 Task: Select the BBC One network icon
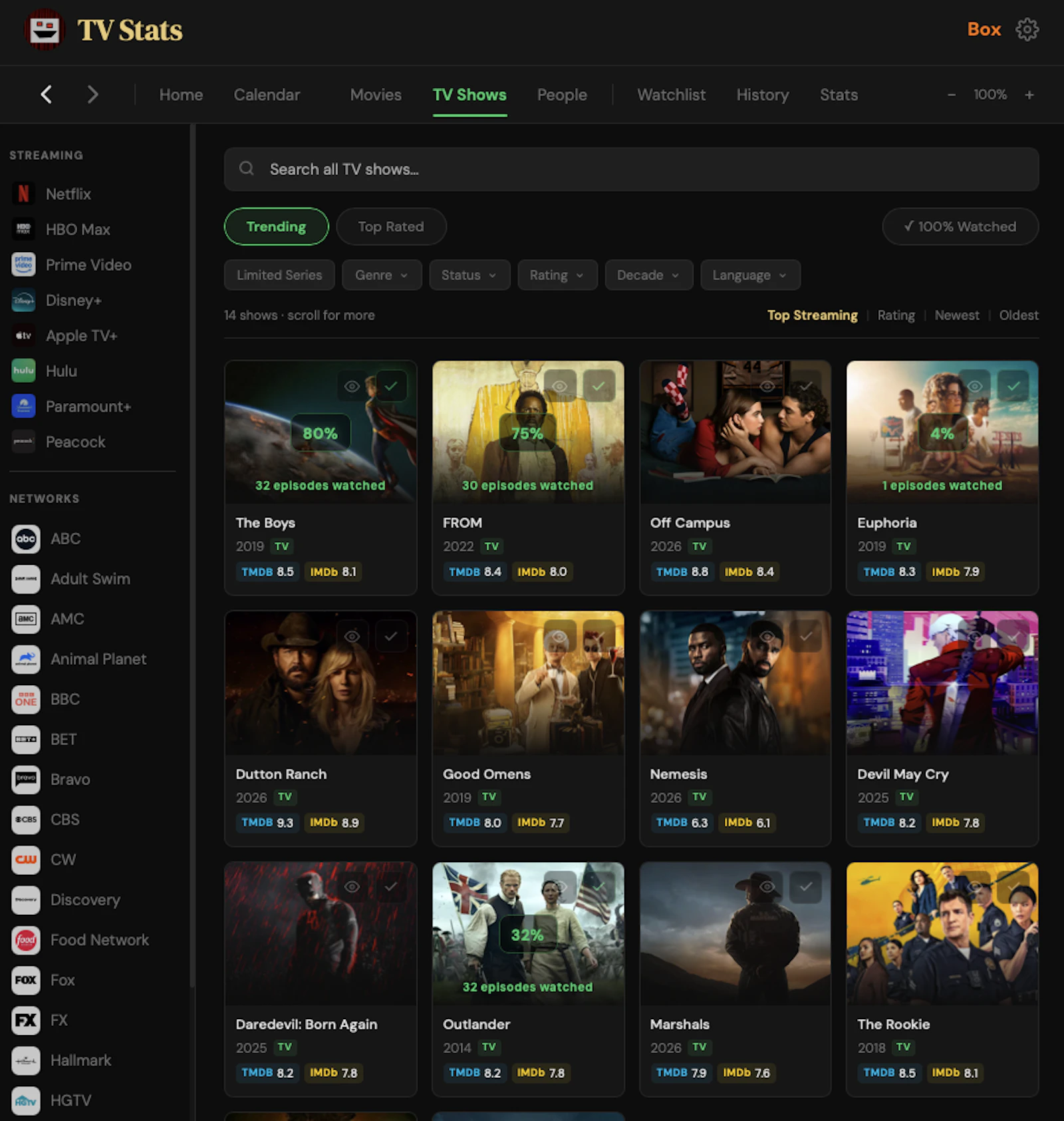pos(26,699)
